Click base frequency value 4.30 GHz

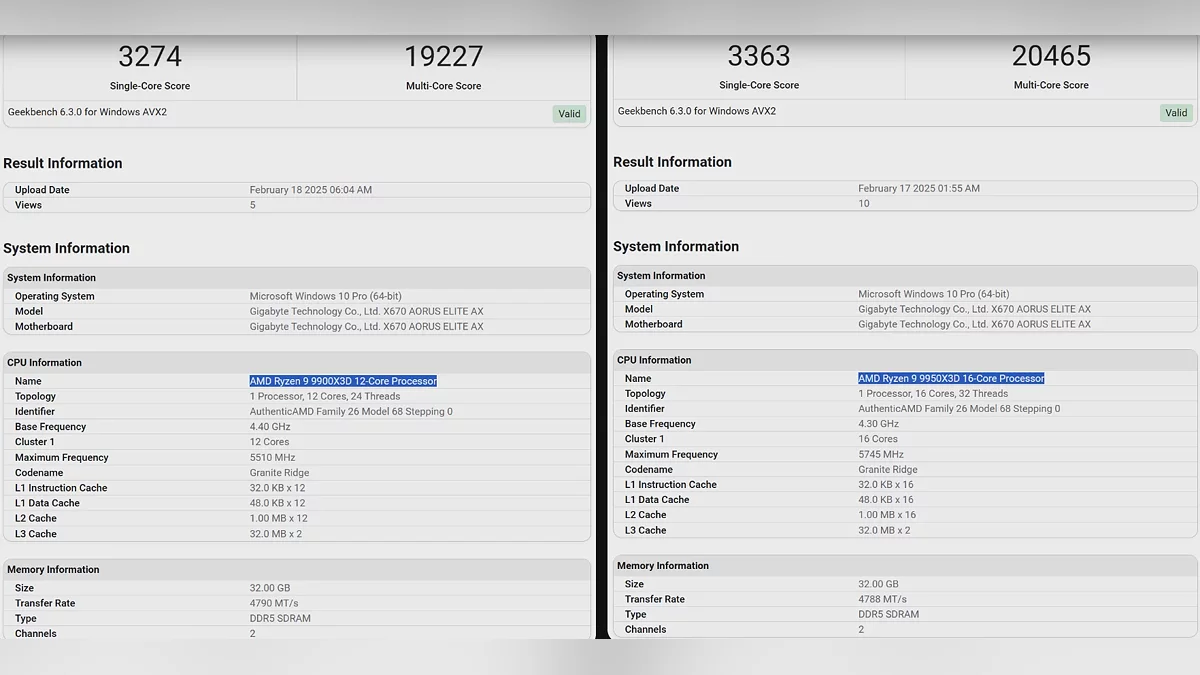pyautogui.click(x=878, y=424)
